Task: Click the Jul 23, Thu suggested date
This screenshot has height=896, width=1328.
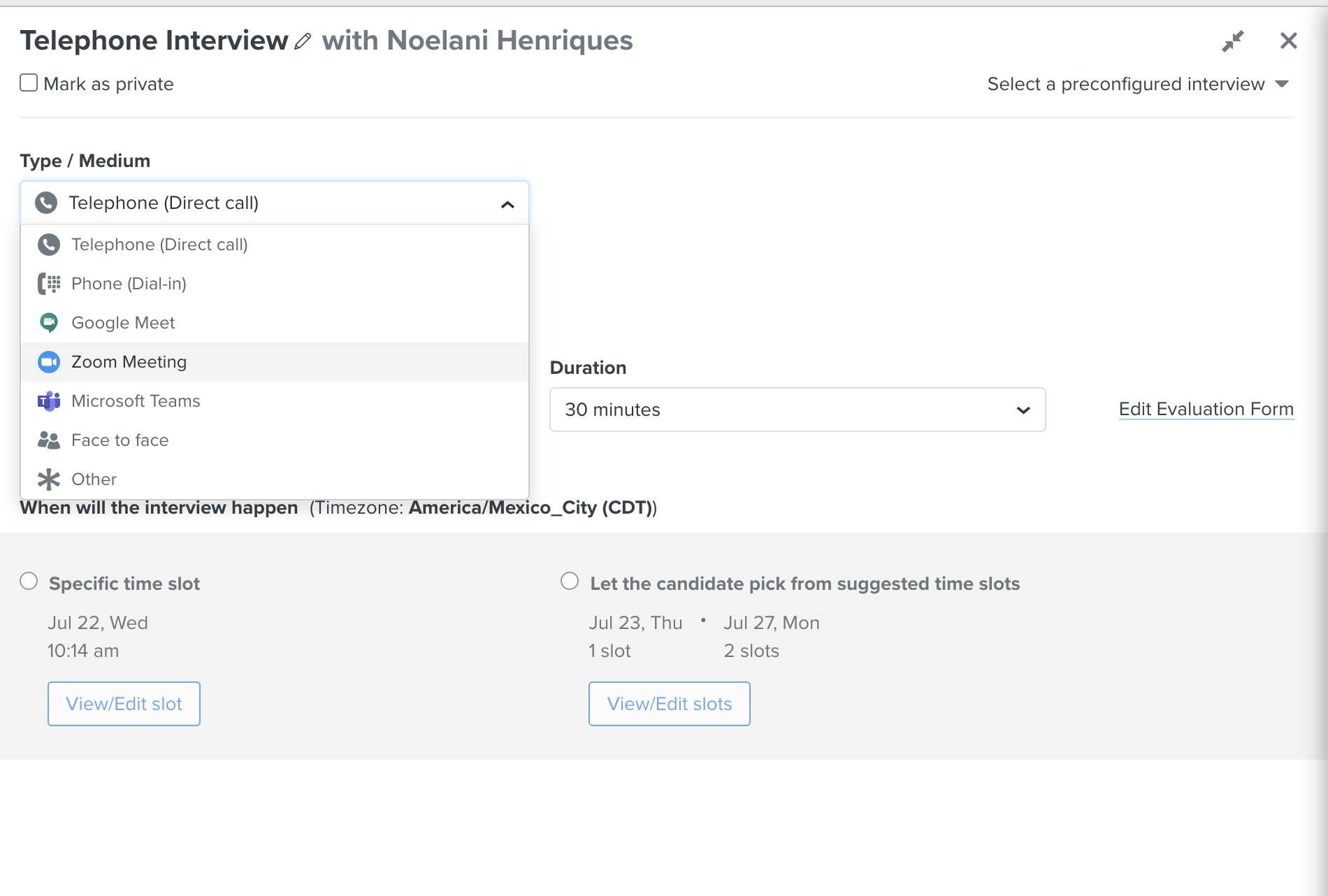Action: click(635, 623)
